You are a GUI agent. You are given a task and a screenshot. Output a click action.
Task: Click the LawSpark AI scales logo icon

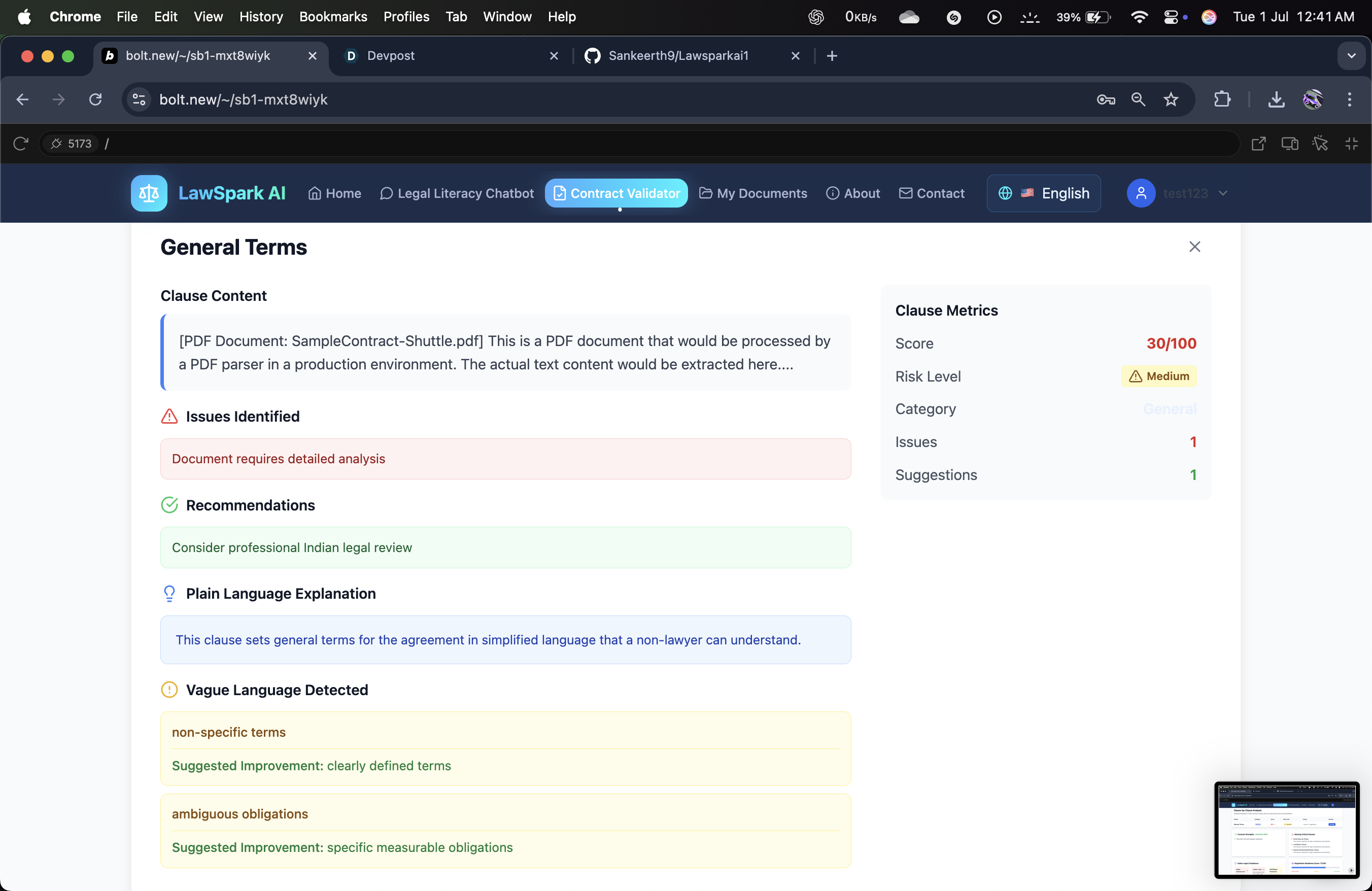(x=149, y=193)
